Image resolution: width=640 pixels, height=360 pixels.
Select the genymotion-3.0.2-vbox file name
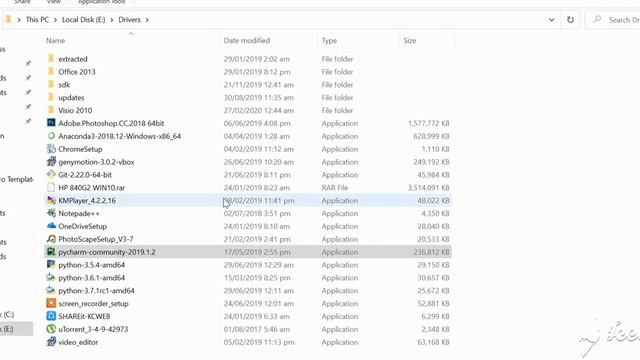point(96,162)
